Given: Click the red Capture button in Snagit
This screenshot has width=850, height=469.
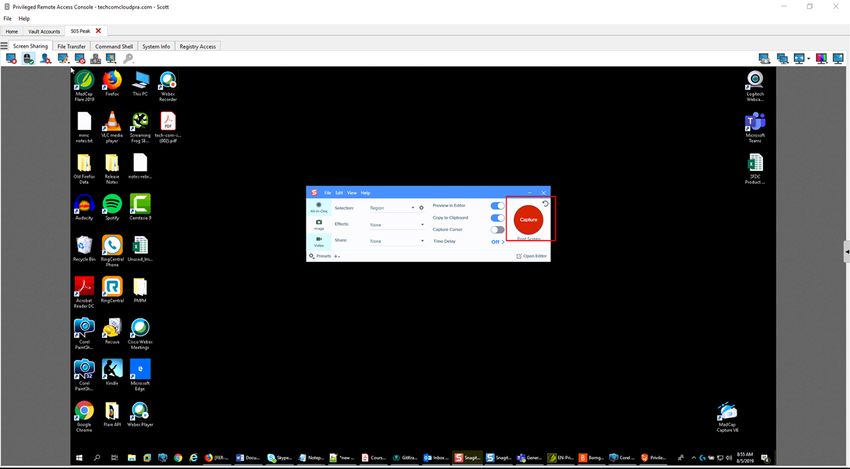Looking at the screenshot, I should pos(528,220).
